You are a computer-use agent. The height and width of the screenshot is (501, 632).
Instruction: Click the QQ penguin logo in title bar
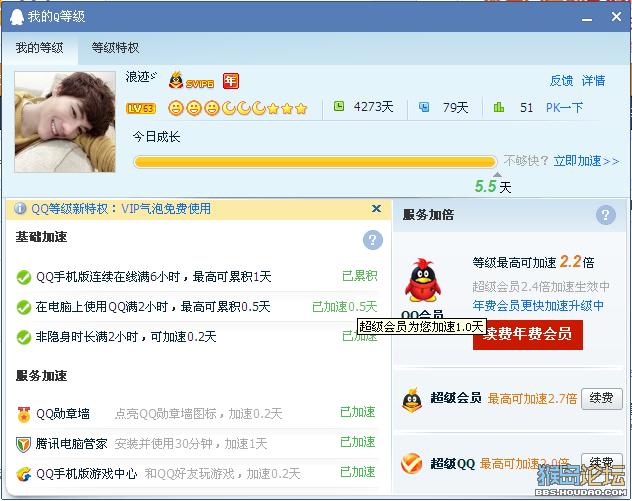point(17,17)
